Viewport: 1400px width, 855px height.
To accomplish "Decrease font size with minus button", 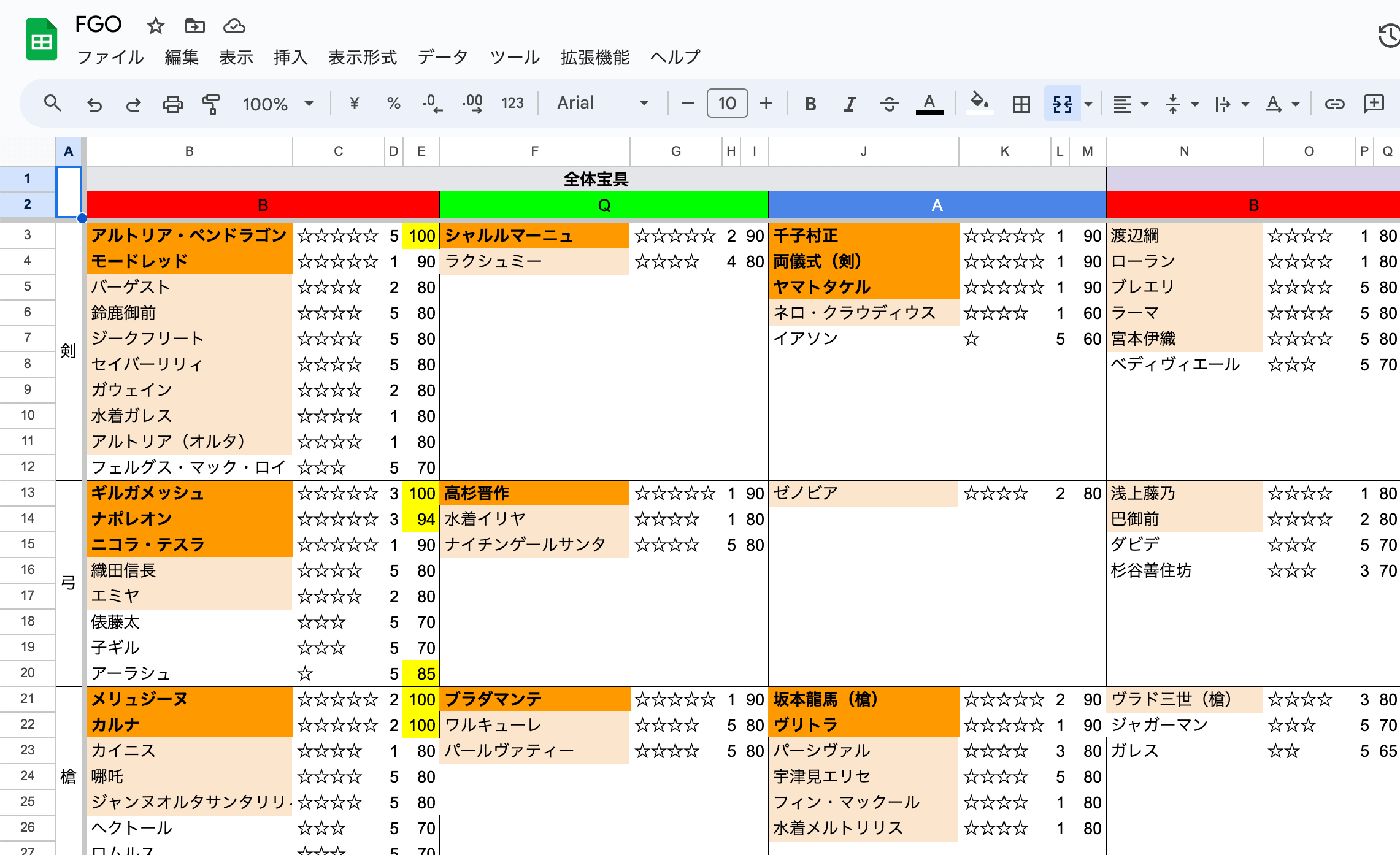I will 687,103.
